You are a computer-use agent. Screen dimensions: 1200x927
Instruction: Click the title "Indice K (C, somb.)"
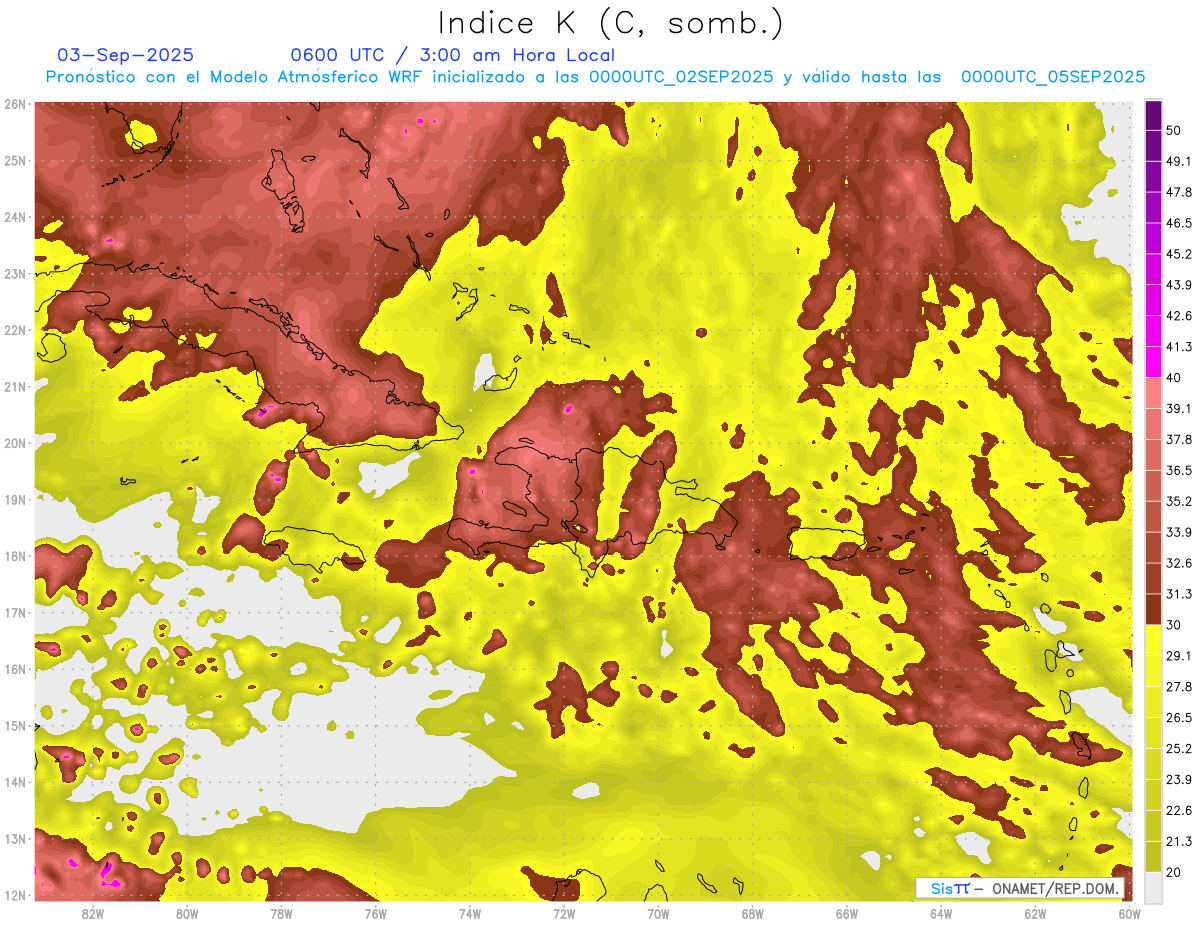coord(611,23)
